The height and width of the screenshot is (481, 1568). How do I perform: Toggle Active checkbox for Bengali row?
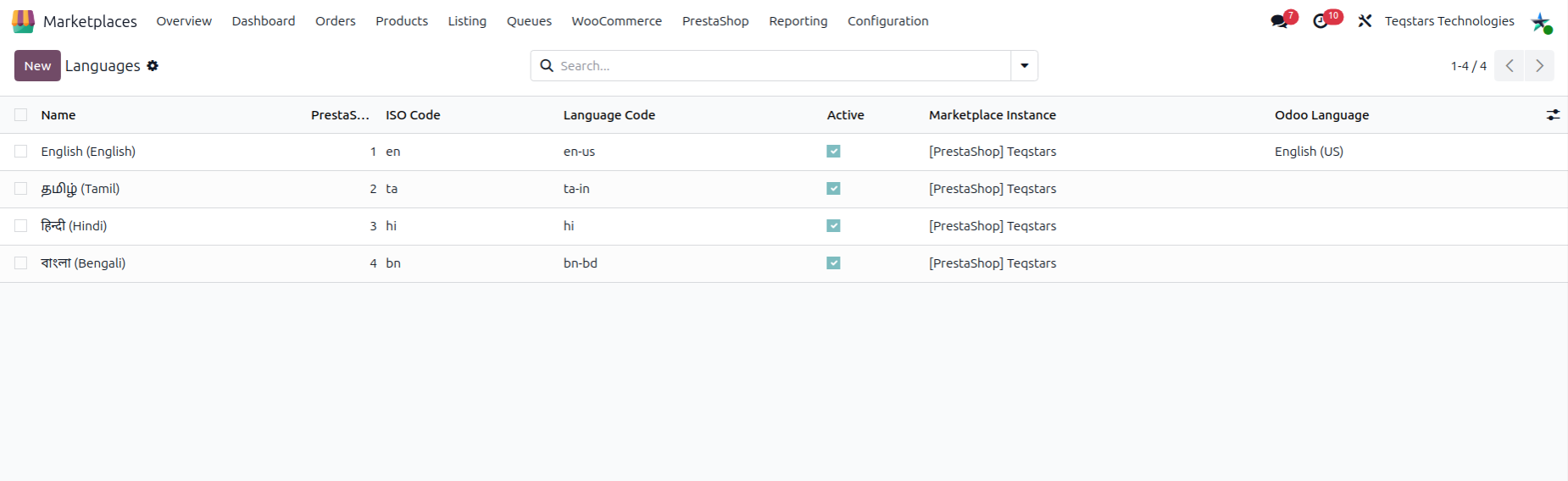click(x=834, y=263)
